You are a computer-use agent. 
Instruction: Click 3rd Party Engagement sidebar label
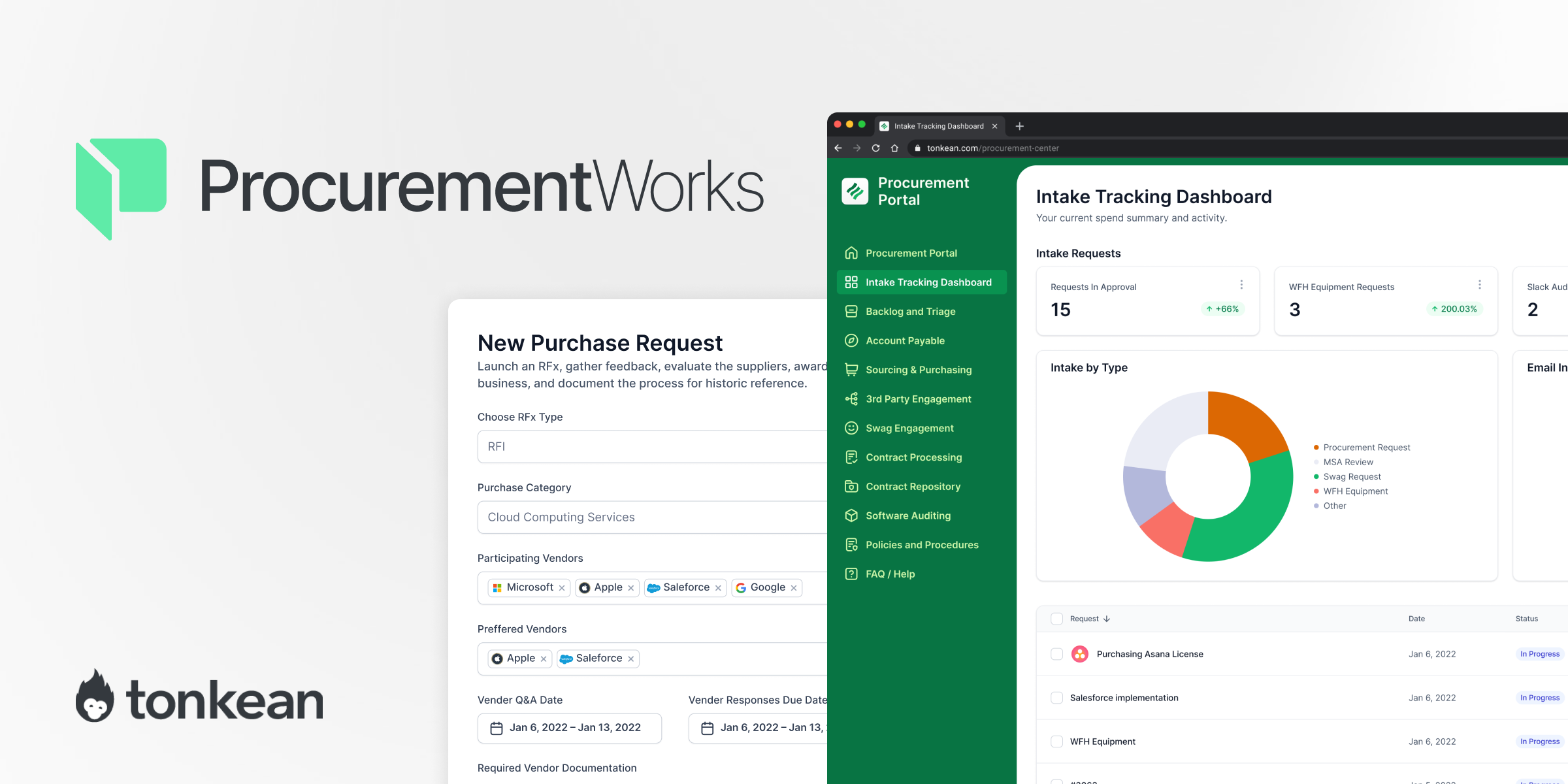tap(919, 399)
